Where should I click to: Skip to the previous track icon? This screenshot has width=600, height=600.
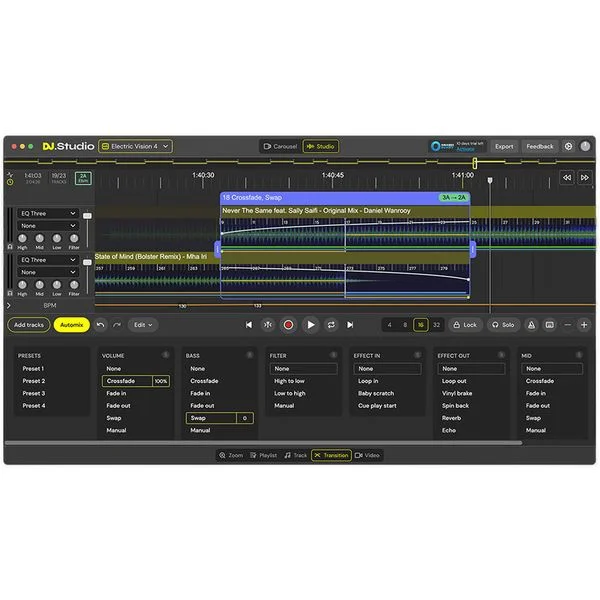(x=249, y=325)
